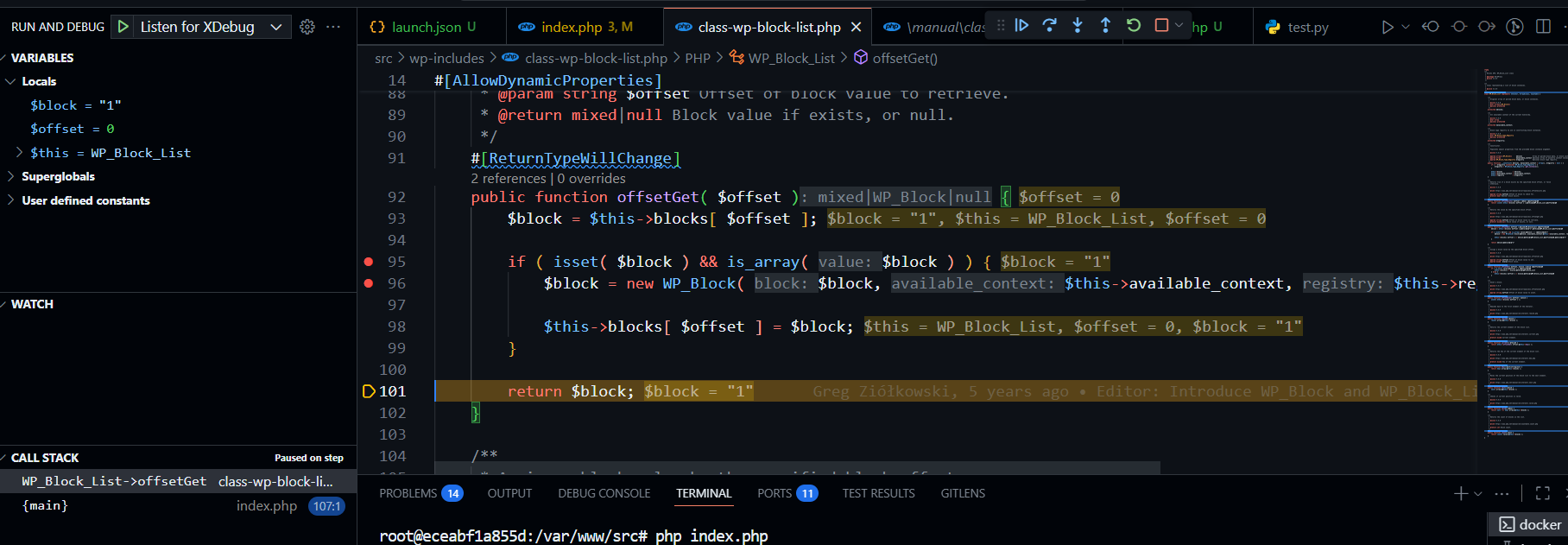Click Continue in the debug toolbar
1568x545 pixels.
pyautogui.click(x=1021, y=26)
